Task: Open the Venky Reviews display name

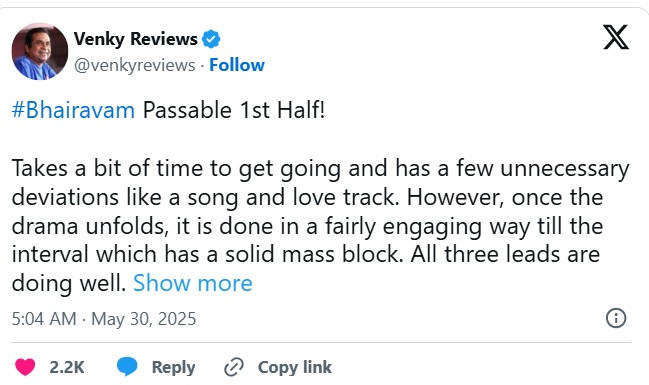Action: (136, 39)
